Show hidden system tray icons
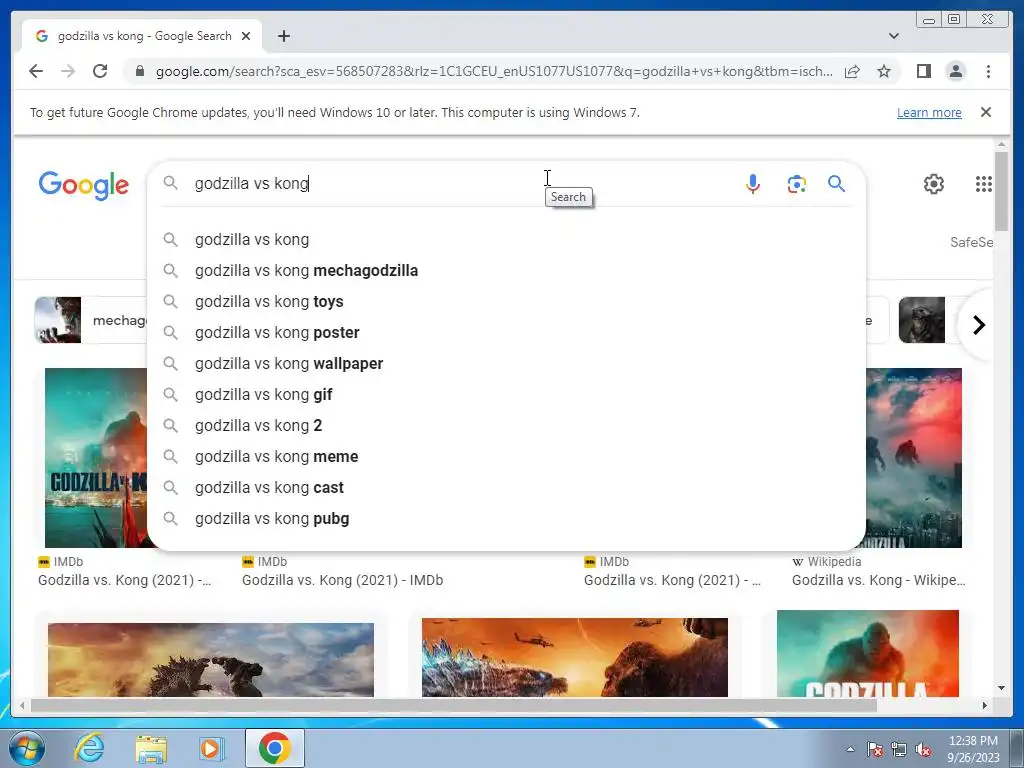Viewport: 1024px width, 768px height. click(x=850, y=749)
